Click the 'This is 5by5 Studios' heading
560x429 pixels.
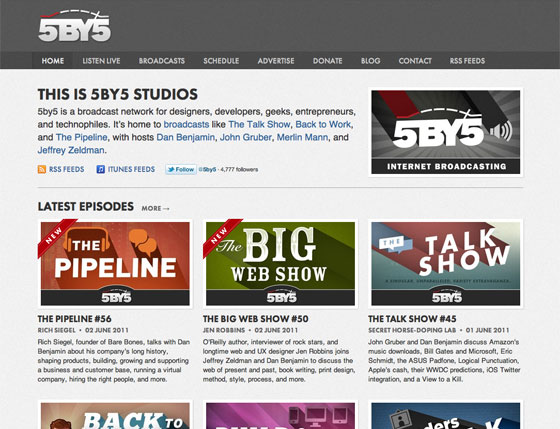coord(118,94)
